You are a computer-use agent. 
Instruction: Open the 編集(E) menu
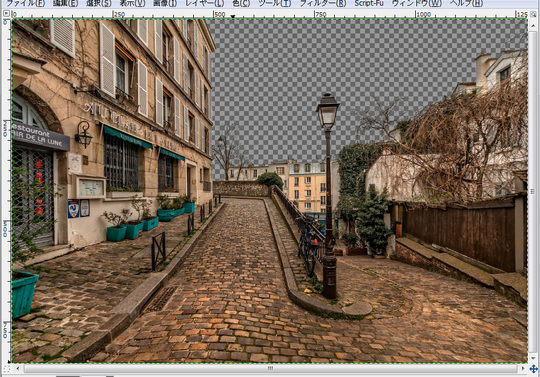(65, 3)
